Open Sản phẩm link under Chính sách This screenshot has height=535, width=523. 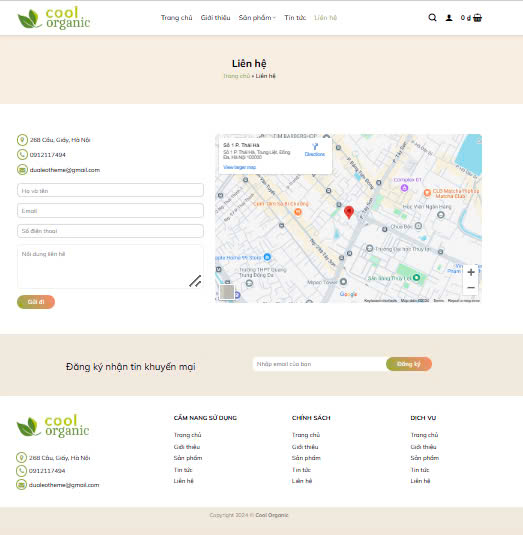[306, 458]
